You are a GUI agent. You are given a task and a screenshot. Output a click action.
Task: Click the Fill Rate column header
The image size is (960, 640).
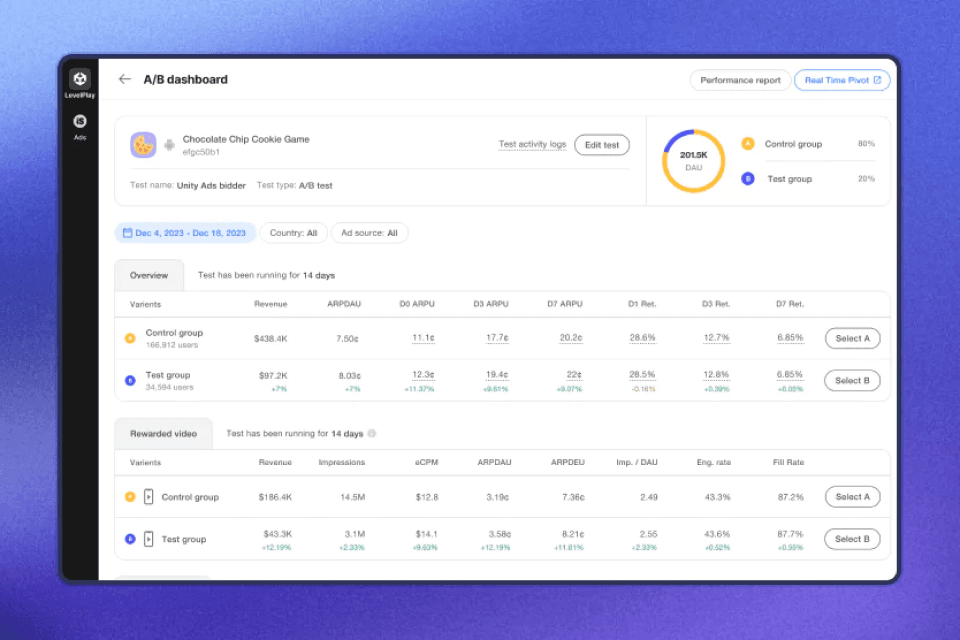pos(789,462)
